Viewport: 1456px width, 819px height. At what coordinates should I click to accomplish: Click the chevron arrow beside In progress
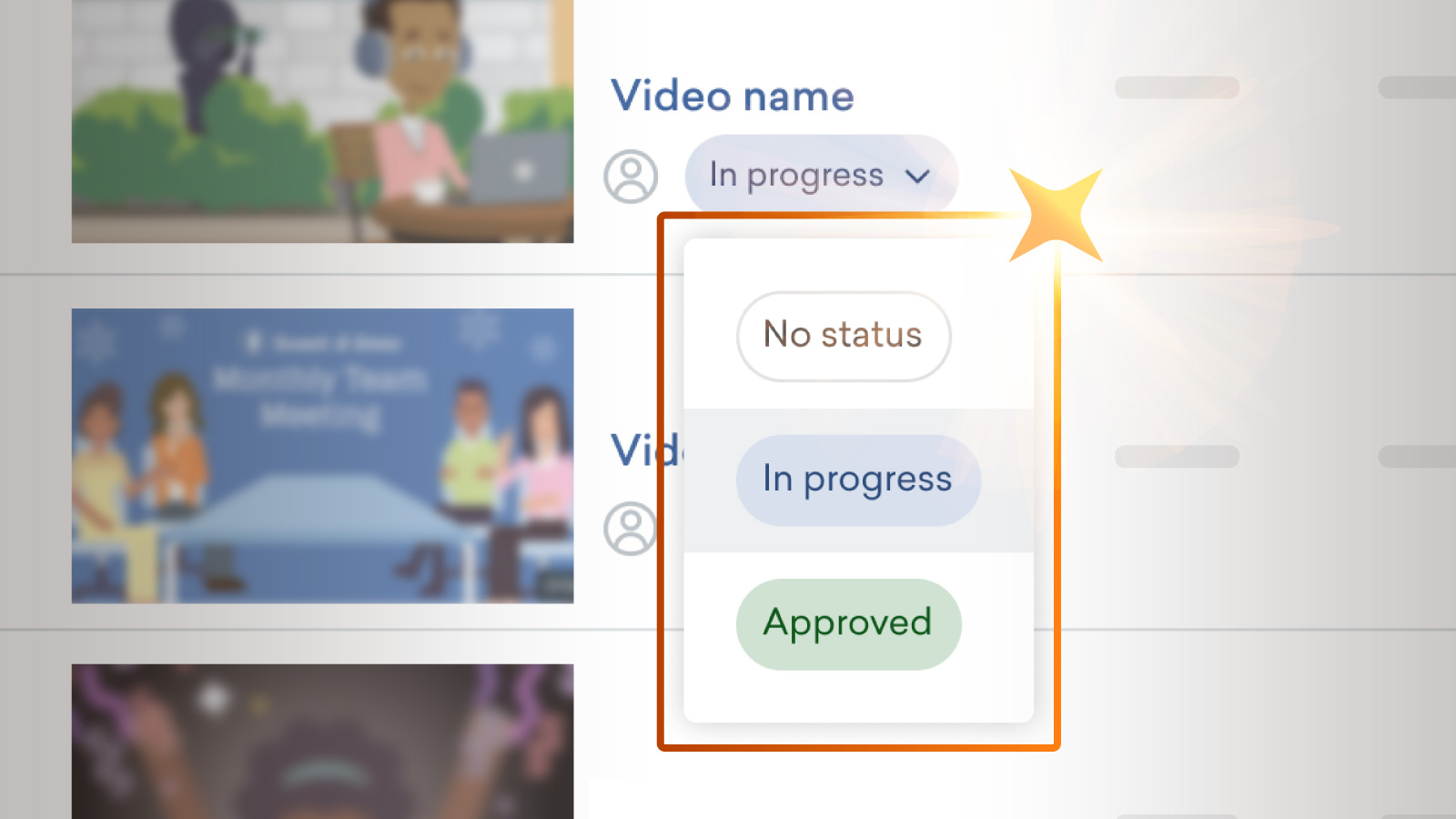click(917, 176)
